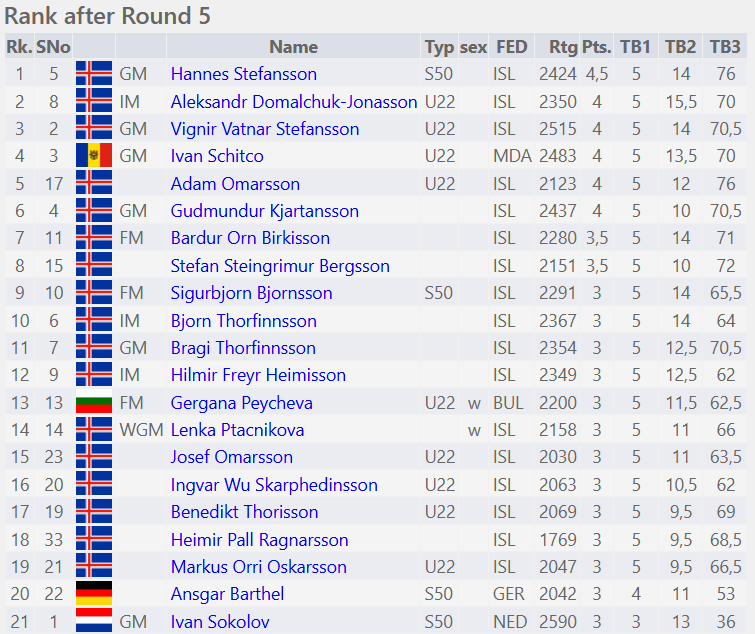Click the TB1 column header
This screenshot has height=634, width=755.
click(635, 47)
